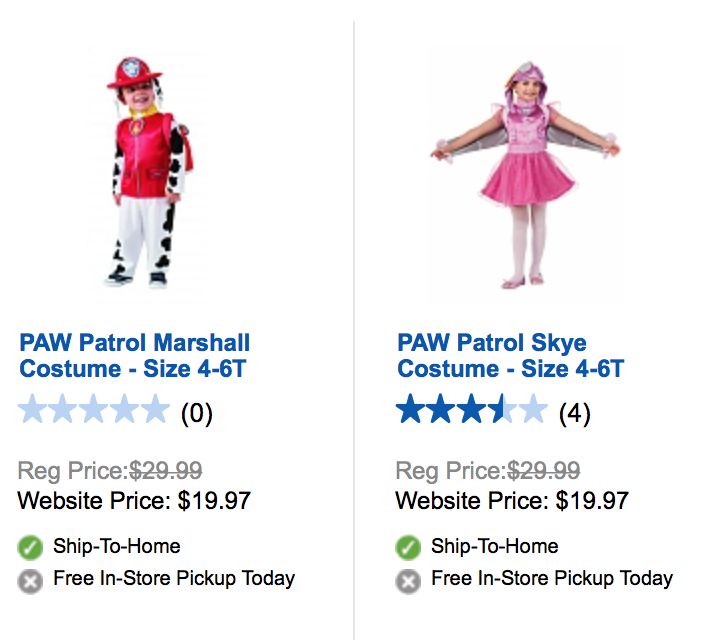Click the first filled star of Skye's rating
The image size is (716, 640).
click(x=411, y=410)
